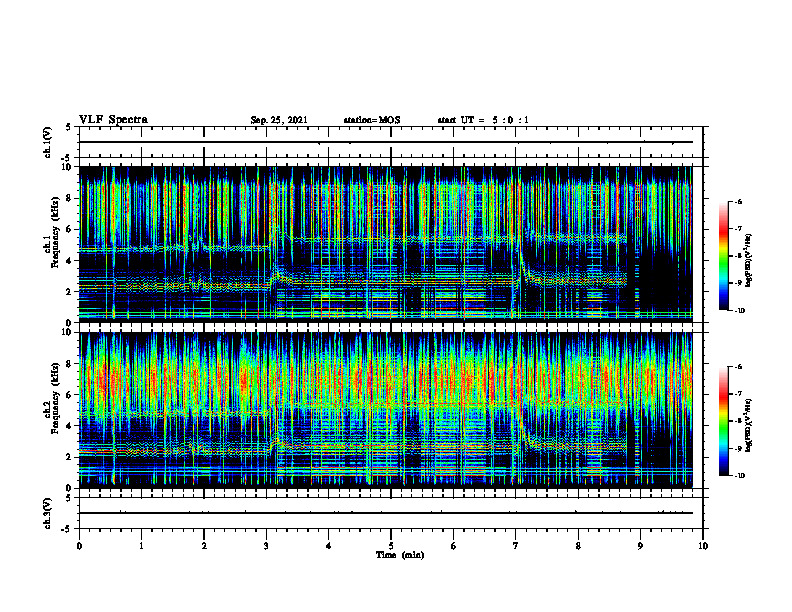Click the time axis tick label "3"
792x612 pixels.
tap(266, 546)
